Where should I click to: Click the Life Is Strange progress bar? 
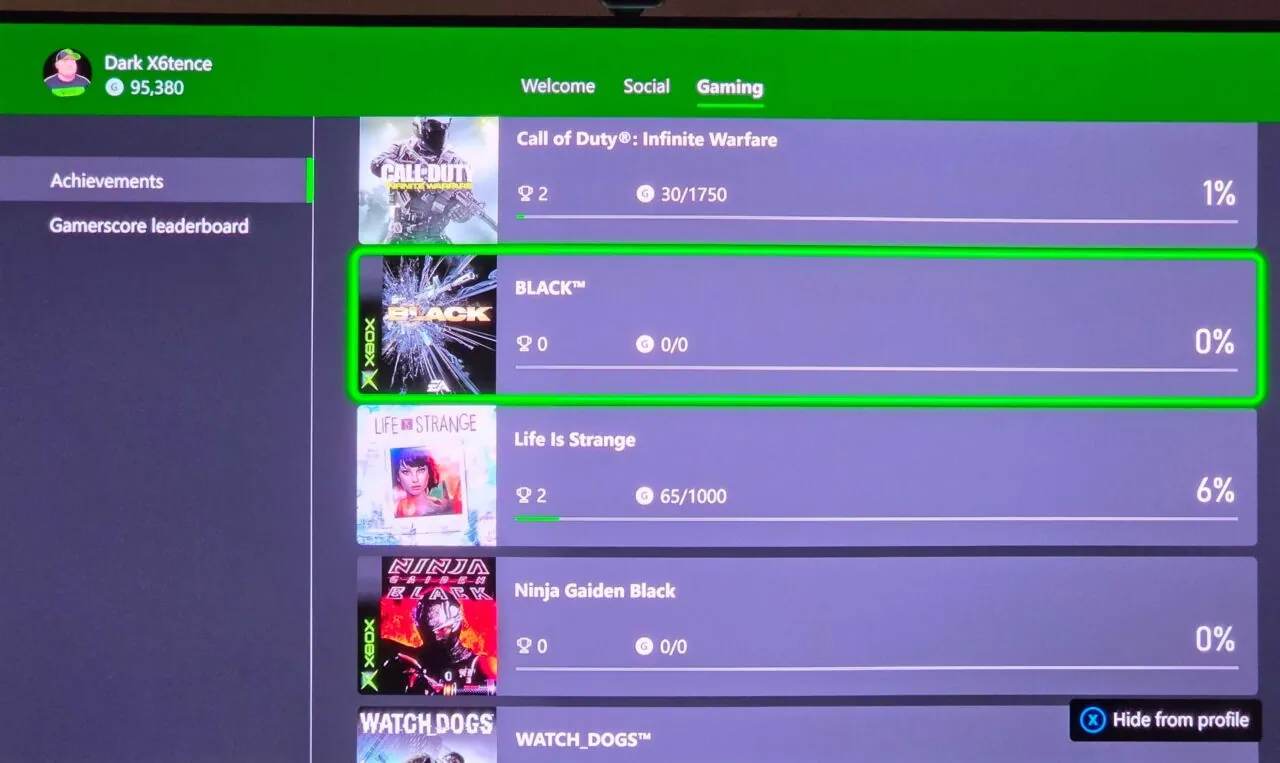[x=876, y=518]
